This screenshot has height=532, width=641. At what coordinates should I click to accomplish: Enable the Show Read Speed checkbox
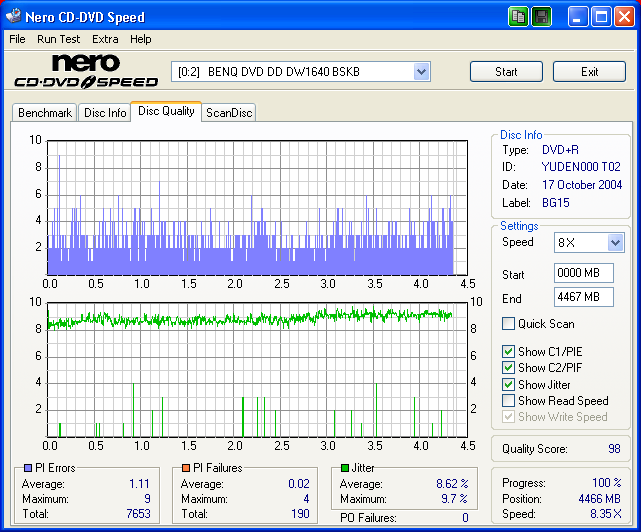coord(509,401)
